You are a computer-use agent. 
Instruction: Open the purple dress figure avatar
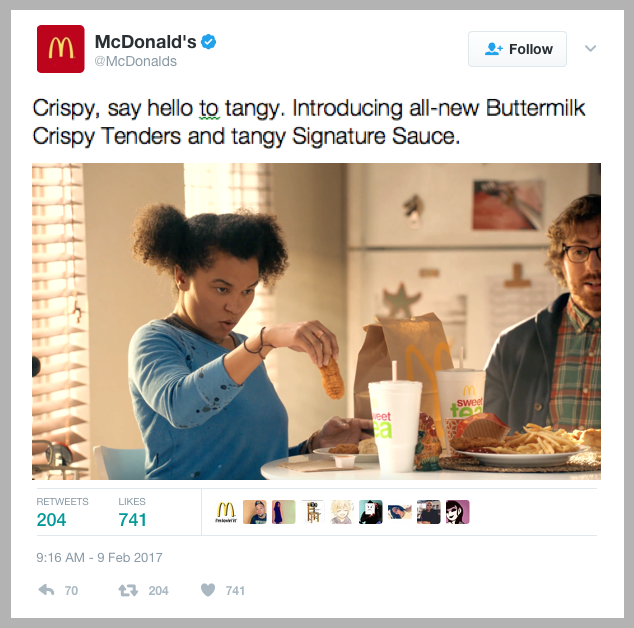(283, 512)
